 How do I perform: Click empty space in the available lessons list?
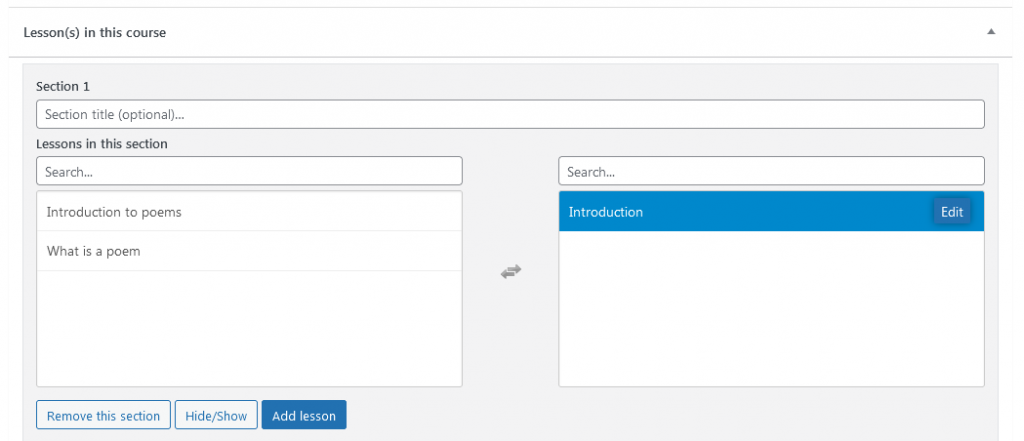[249, 330]
